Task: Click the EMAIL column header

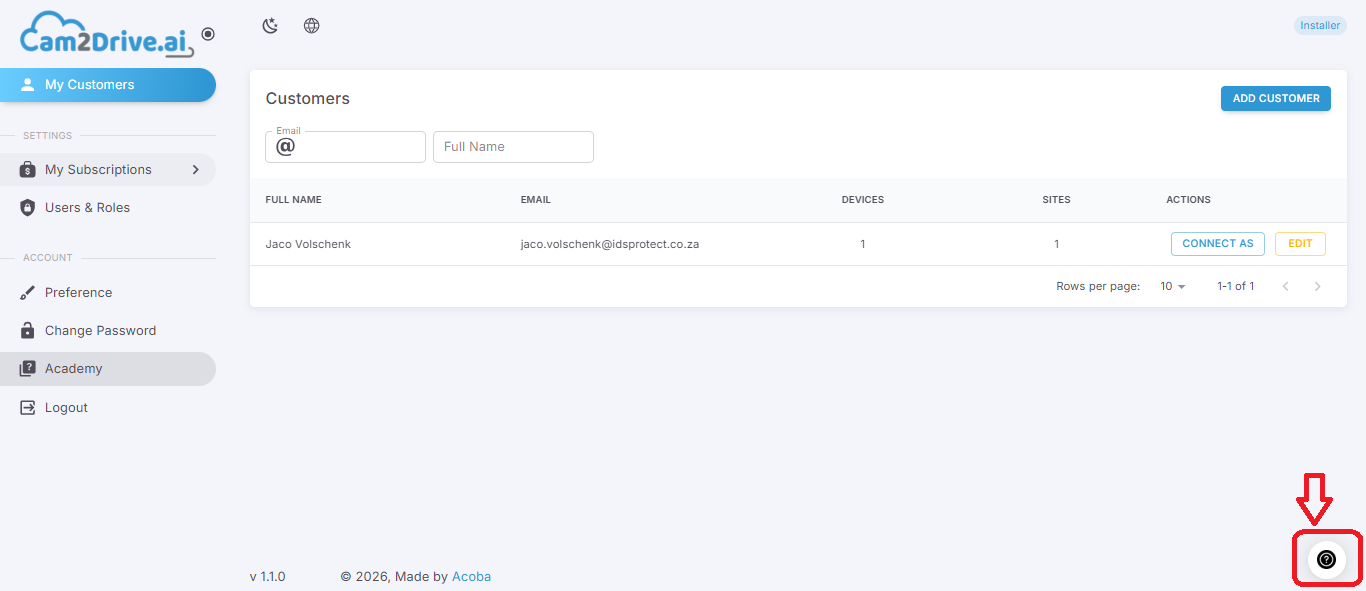Action: (536, 200)
